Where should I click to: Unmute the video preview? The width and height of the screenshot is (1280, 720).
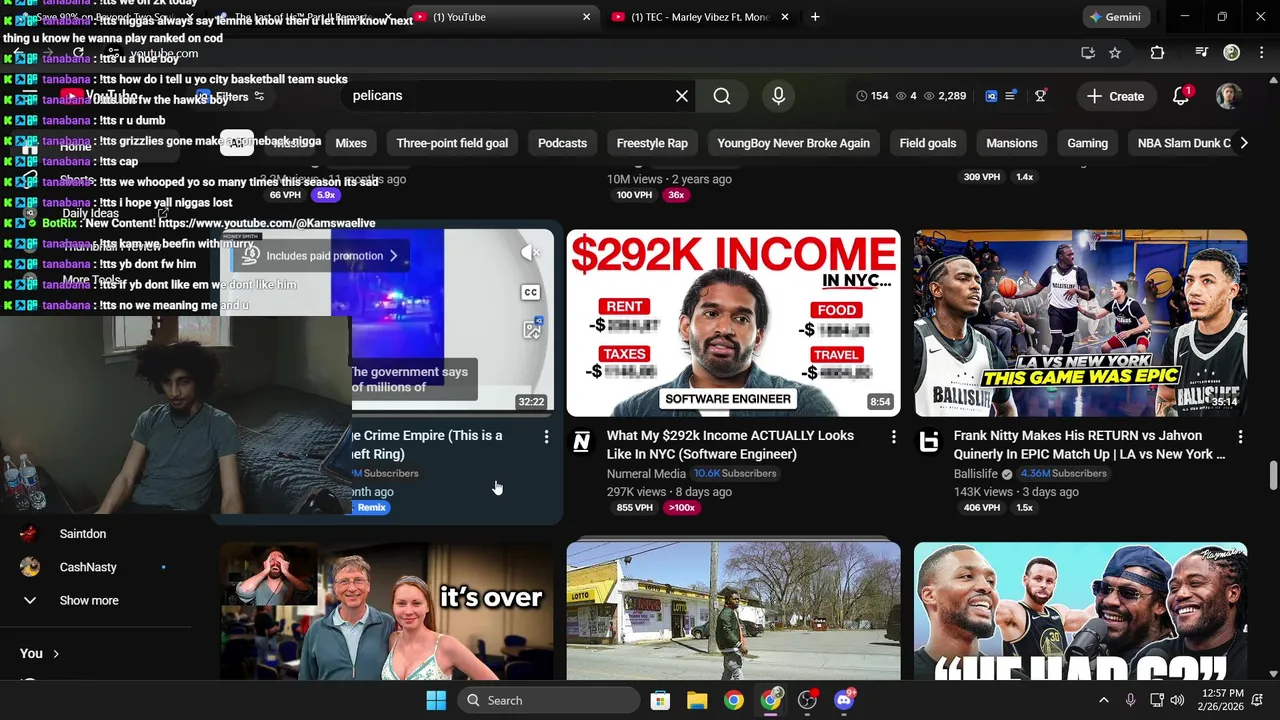pyautogui.click(x=530, y=253)
